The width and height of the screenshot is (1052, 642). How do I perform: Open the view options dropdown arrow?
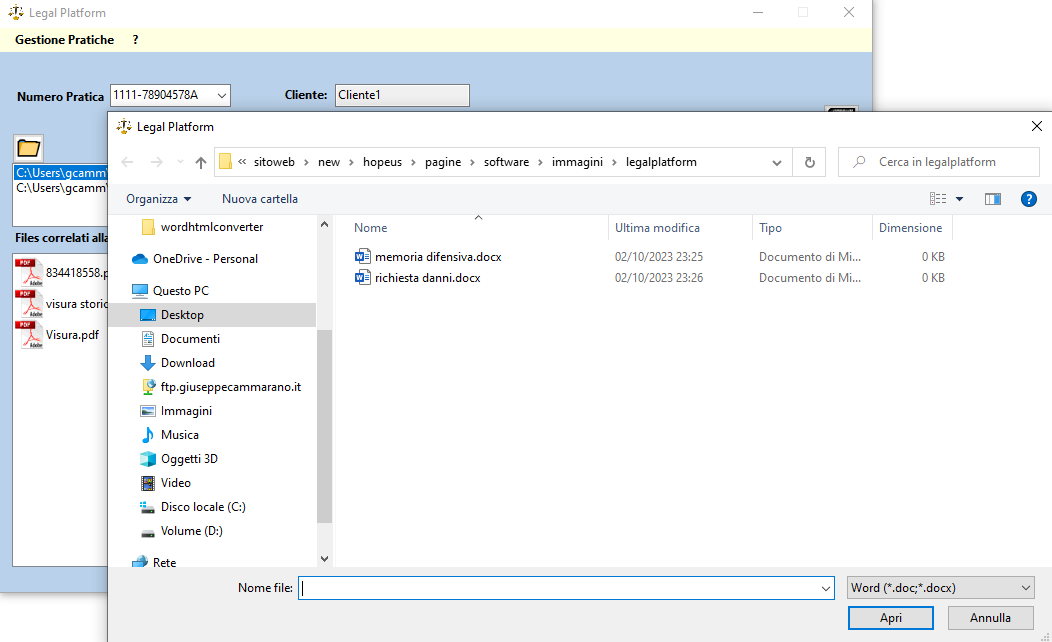point(960,199)
